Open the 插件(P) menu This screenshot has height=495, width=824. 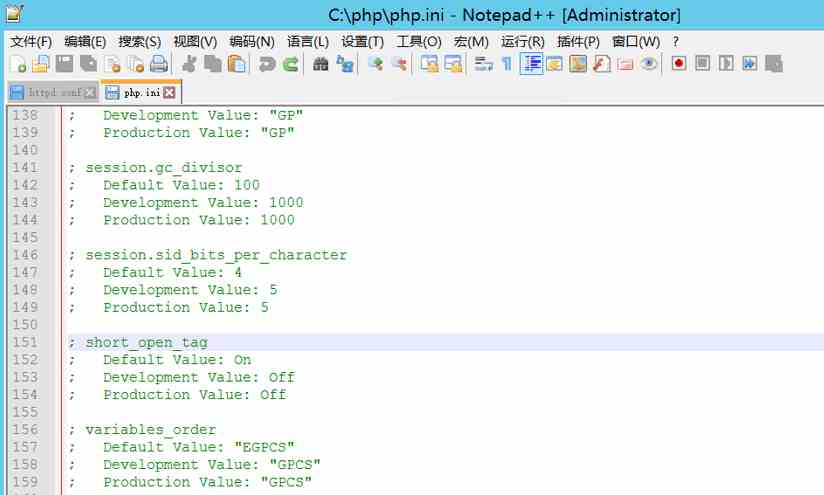578,42
